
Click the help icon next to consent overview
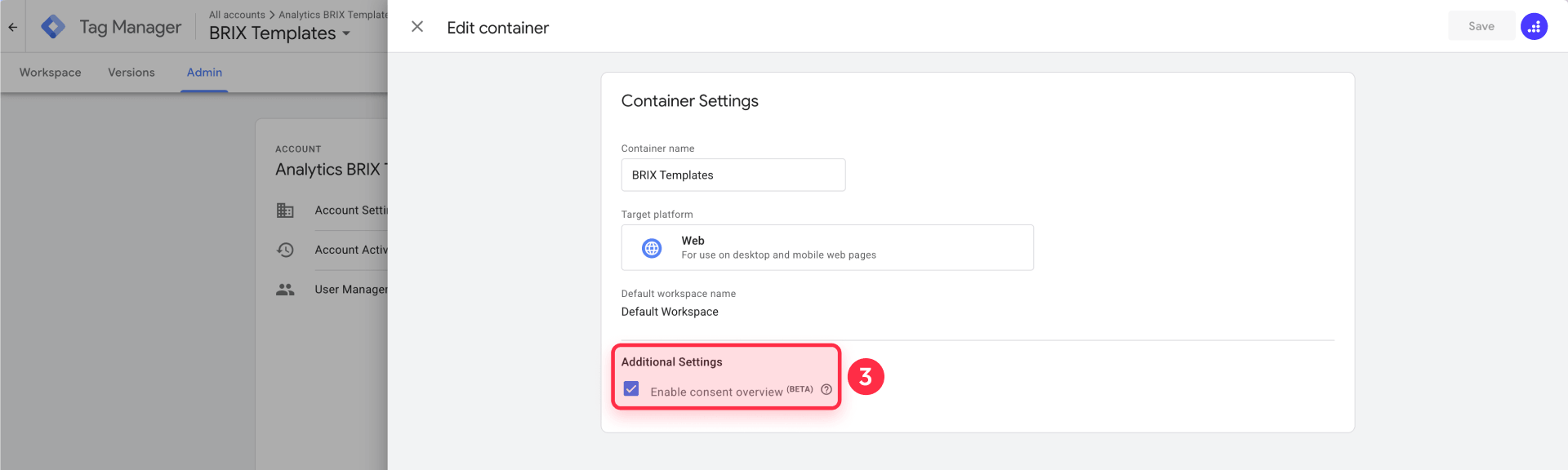point(826,390)
